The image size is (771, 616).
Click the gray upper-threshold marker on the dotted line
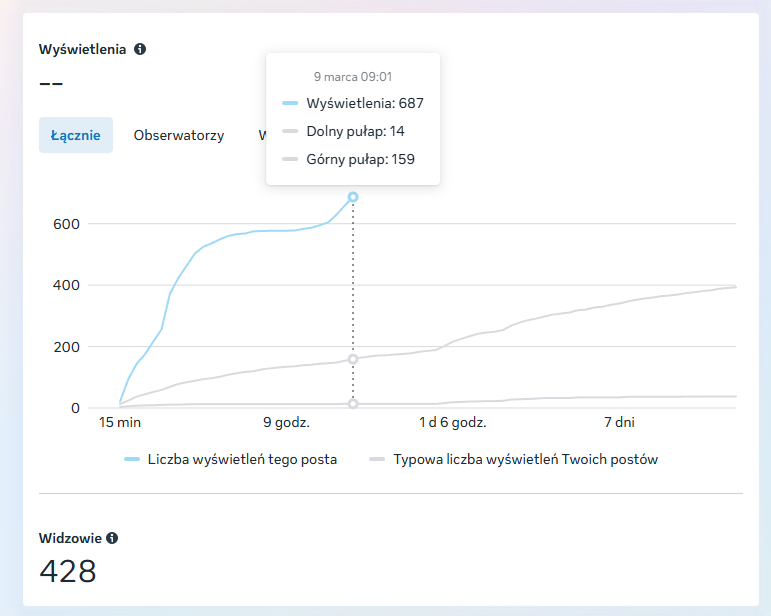click(353, 359)
